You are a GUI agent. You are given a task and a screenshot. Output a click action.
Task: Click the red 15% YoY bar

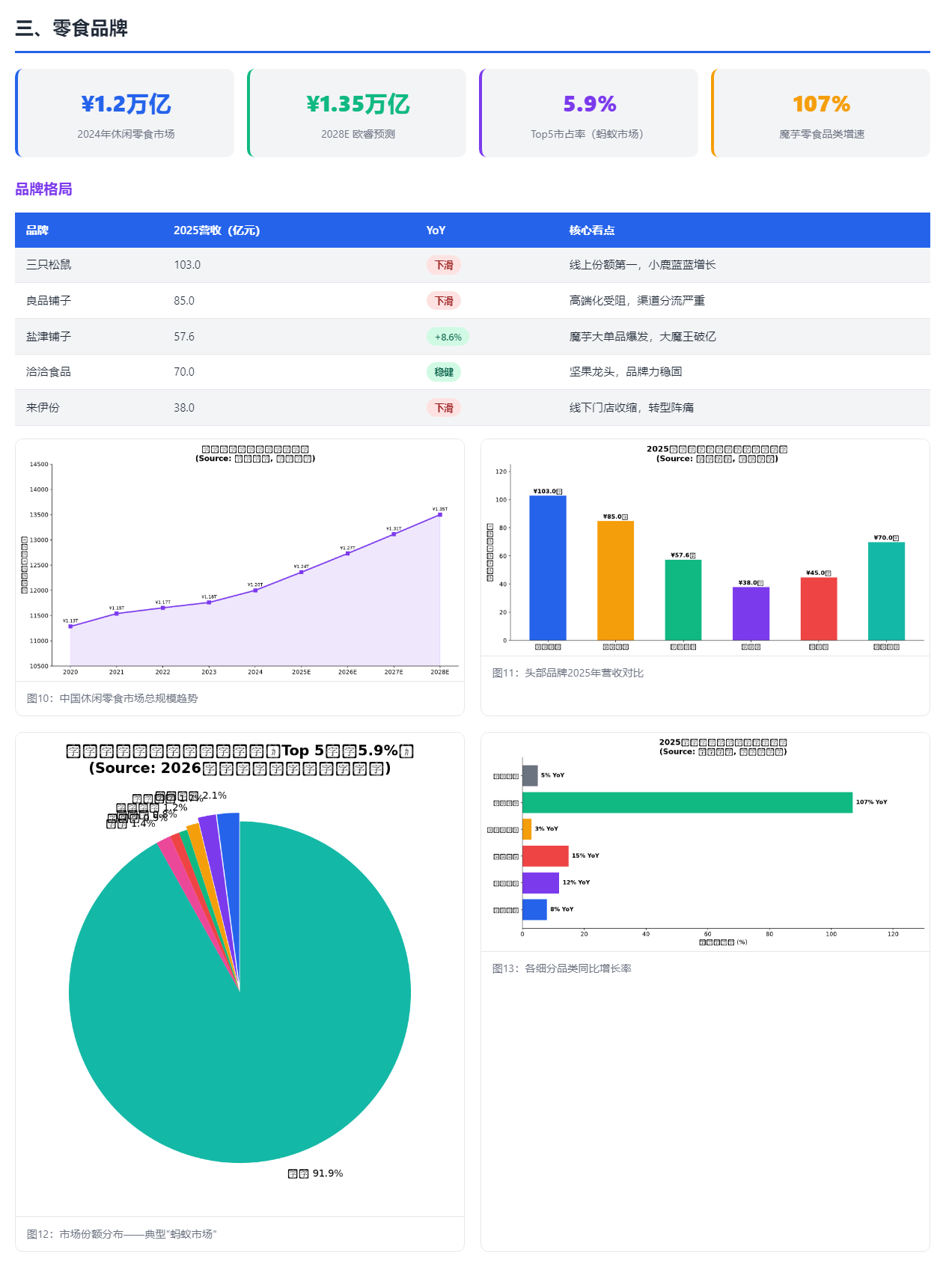tap(546, 856)
